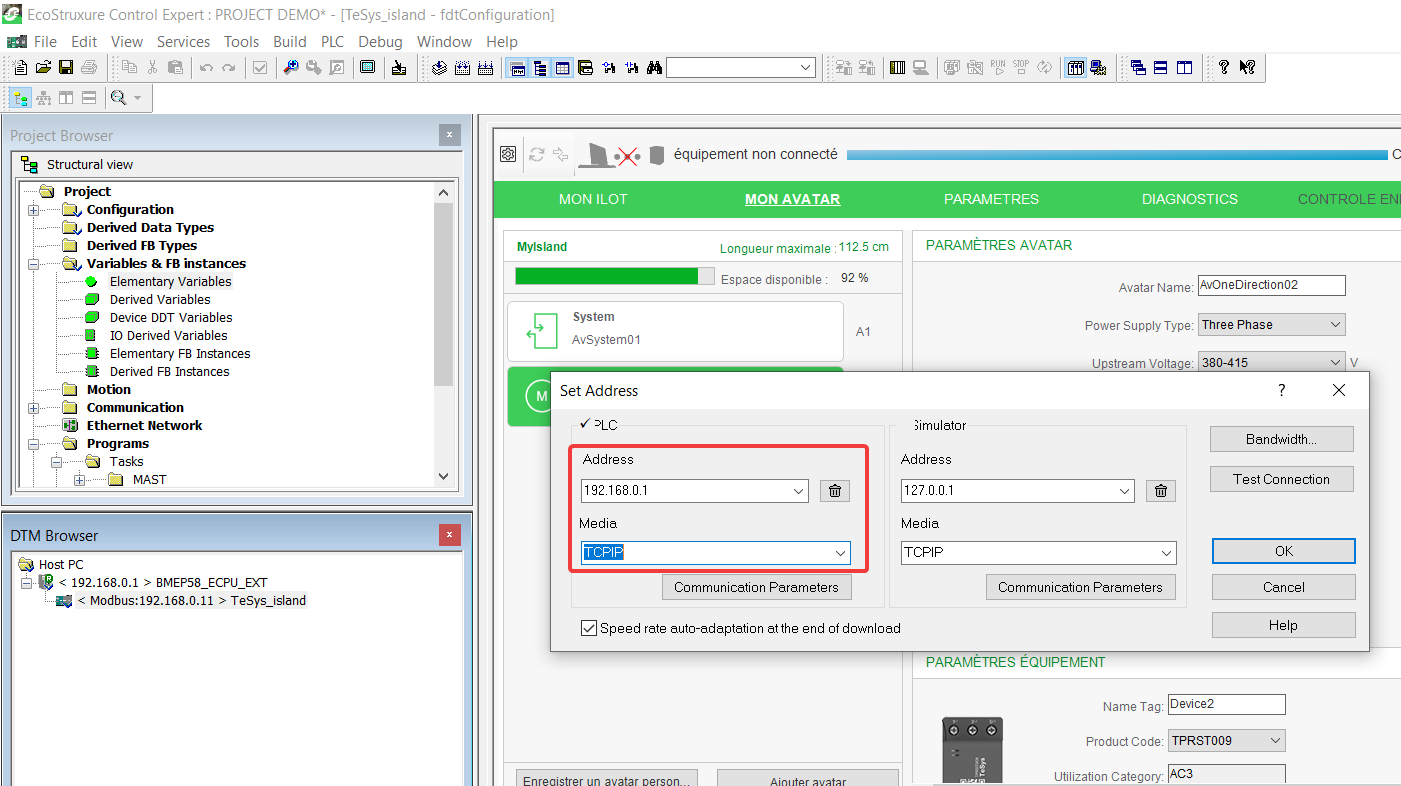The width and height of the screenshot is (1401, 786).
Task: Select TeSys_island node in DTM Browser
Action: coord(192,601)
